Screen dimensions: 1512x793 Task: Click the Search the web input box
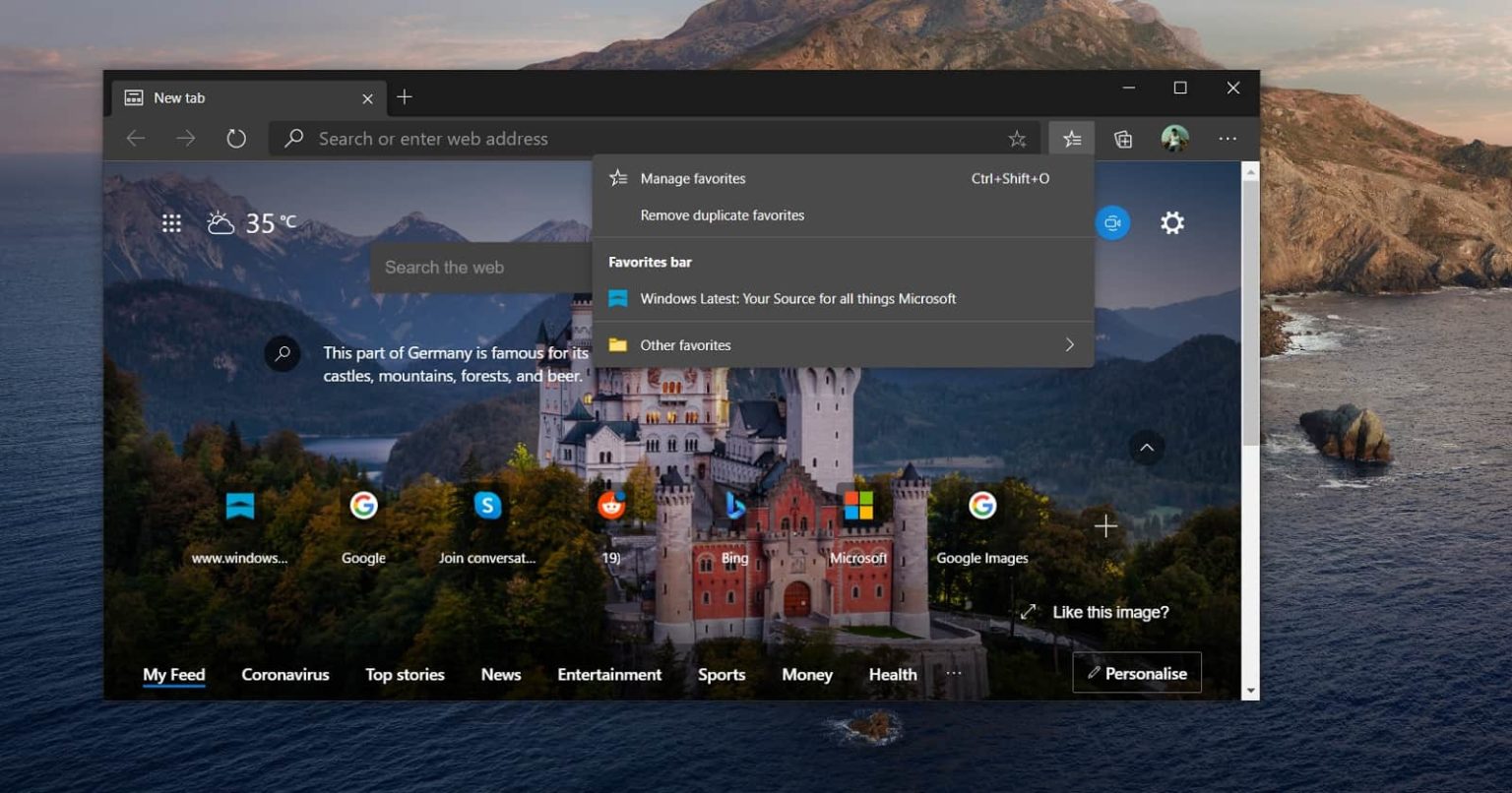482,267
